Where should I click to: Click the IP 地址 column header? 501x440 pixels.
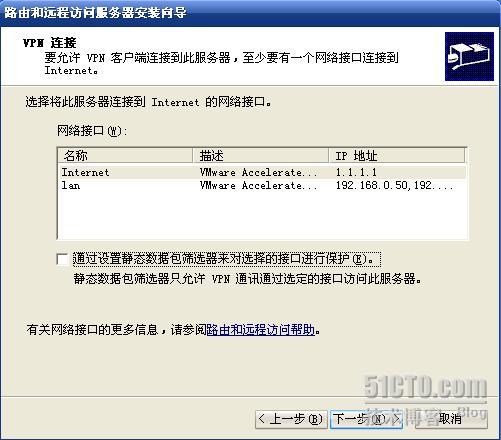(x=397, y=155)
